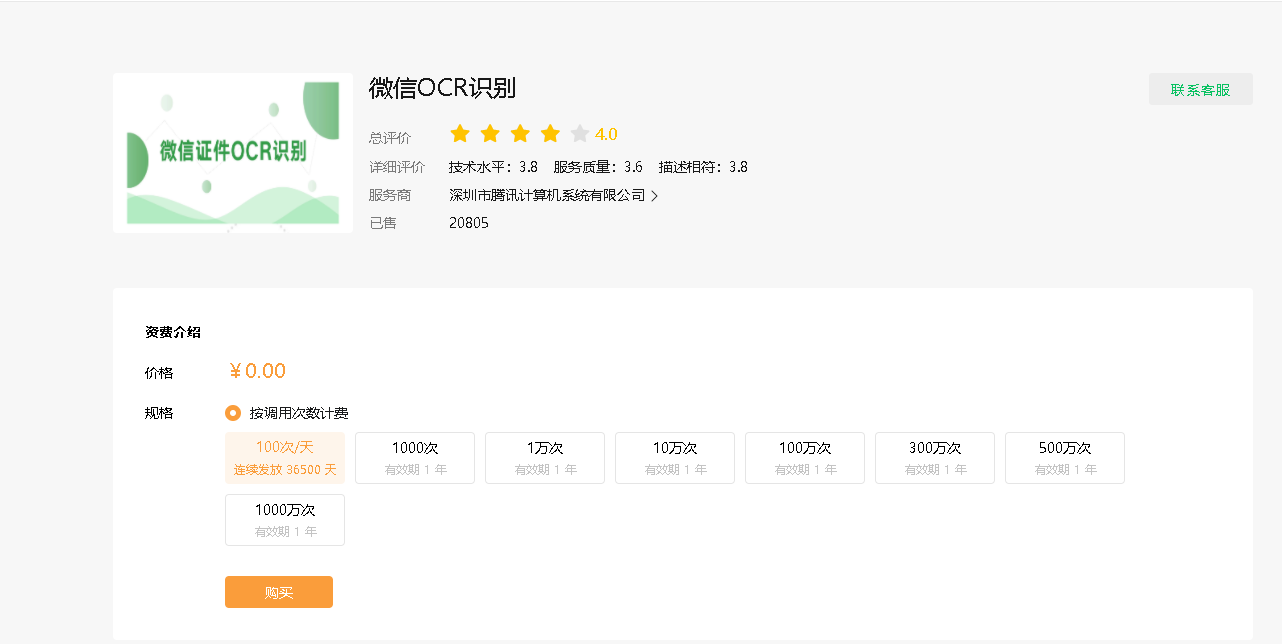Click the 4.0 rating score
Viewport: 1282px width, 644px height.
[x=606, y=134]
